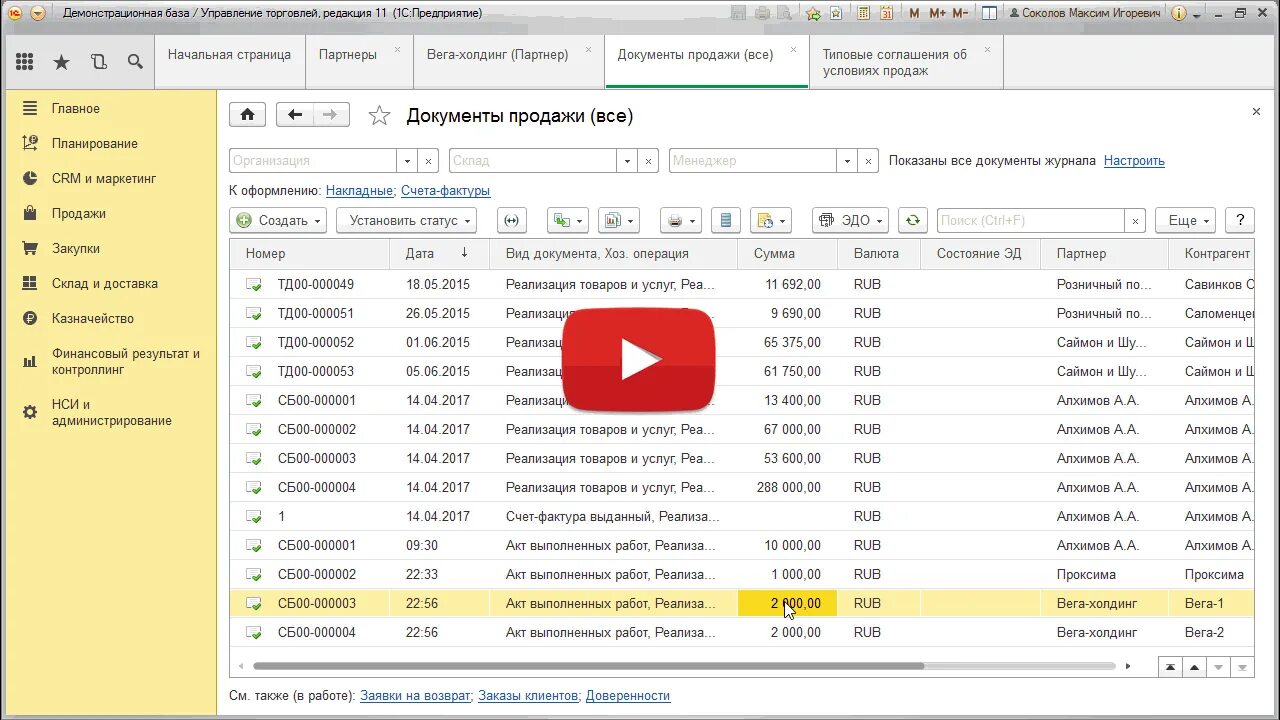Click the sum cell 288 000,00
The image size is (1280, 720).
click(787, 487)
